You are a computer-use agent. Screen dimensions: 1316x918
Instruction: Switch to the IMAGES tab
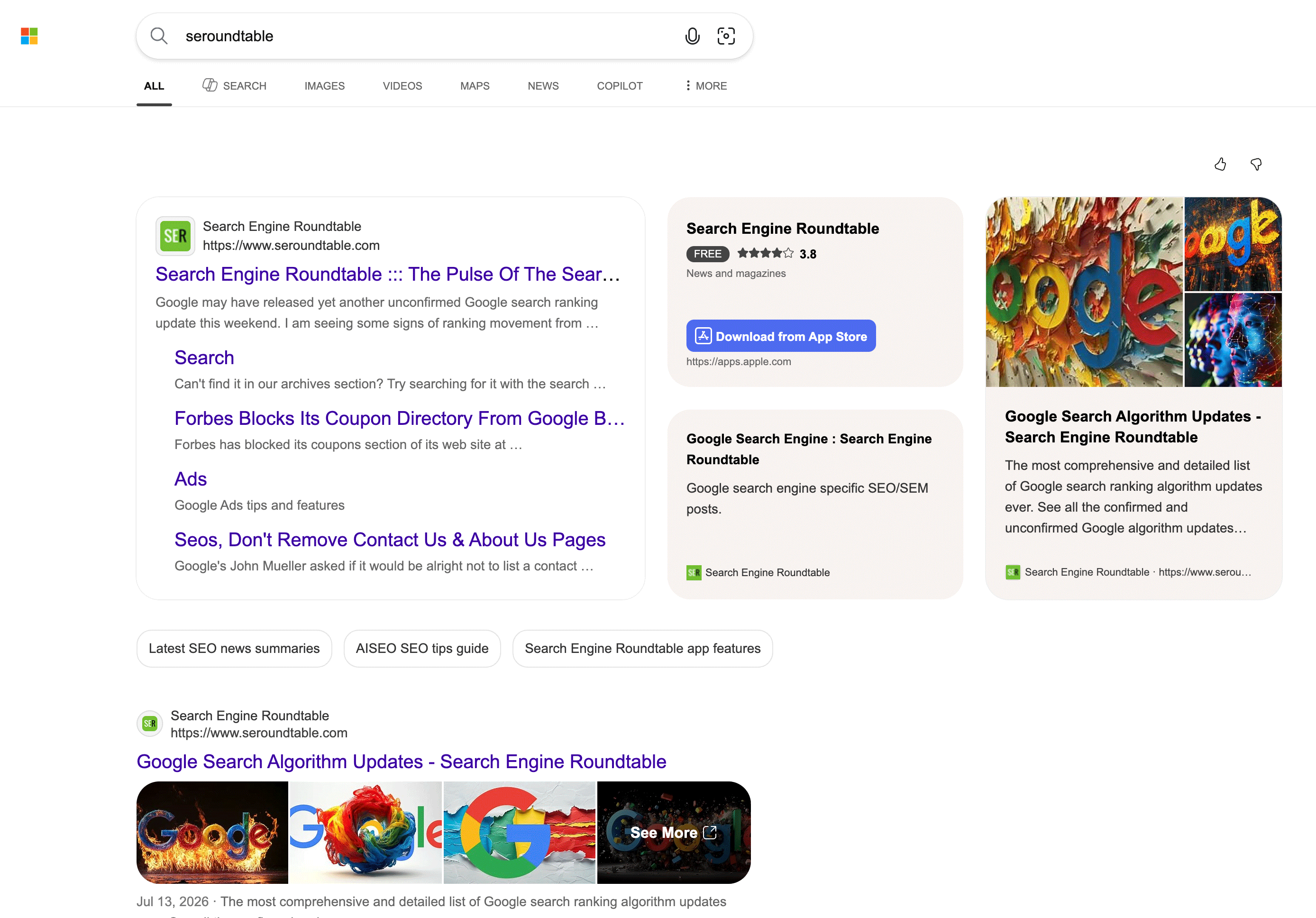pyautogui.click(x=324, y=86)
